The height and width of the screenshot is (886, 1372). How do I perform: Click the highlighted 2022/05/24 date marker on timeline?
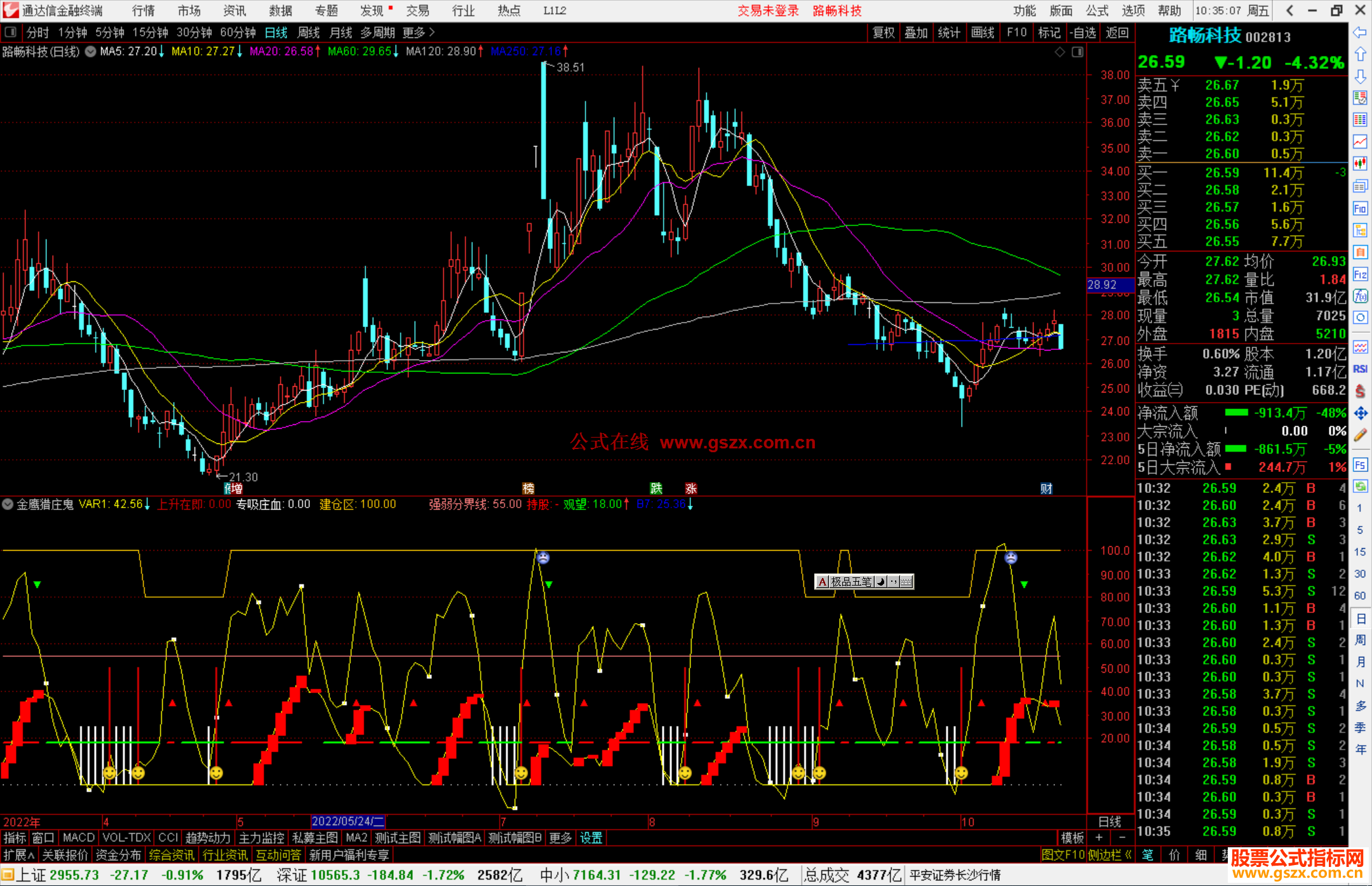[x=348, y=821]
